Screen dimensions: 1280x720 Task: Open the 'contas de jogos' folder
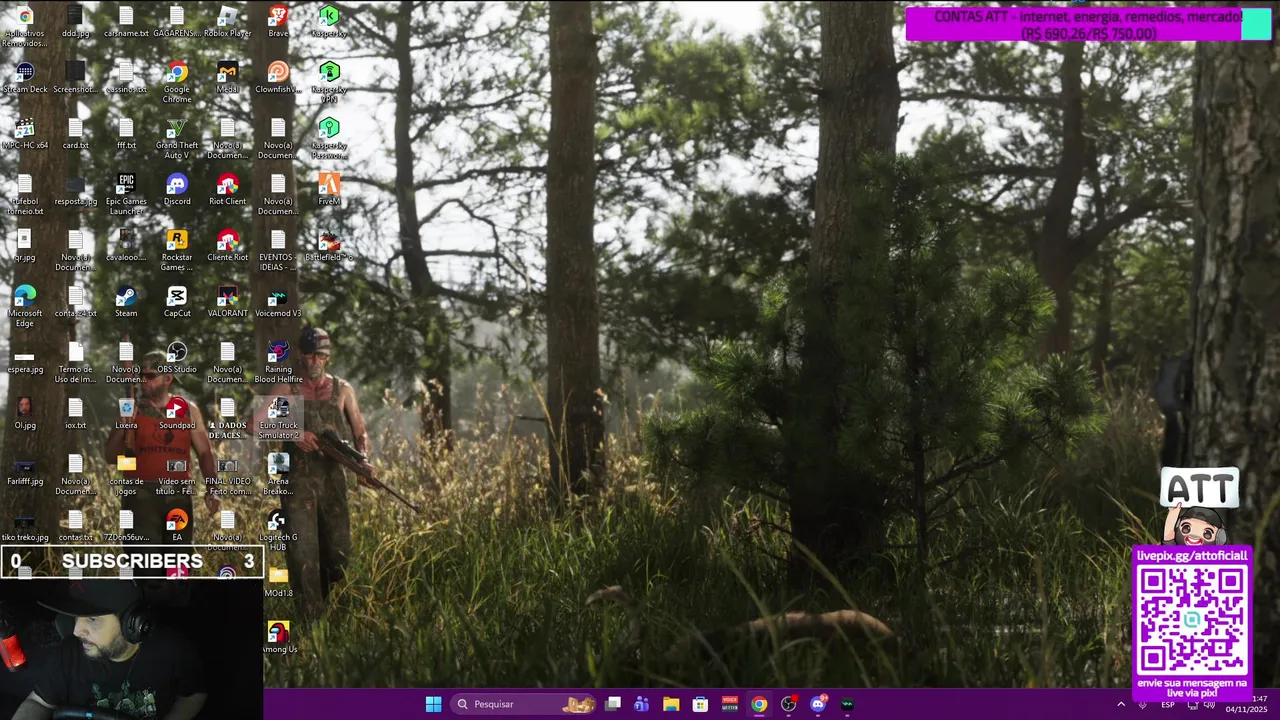(x=126, y=474)
